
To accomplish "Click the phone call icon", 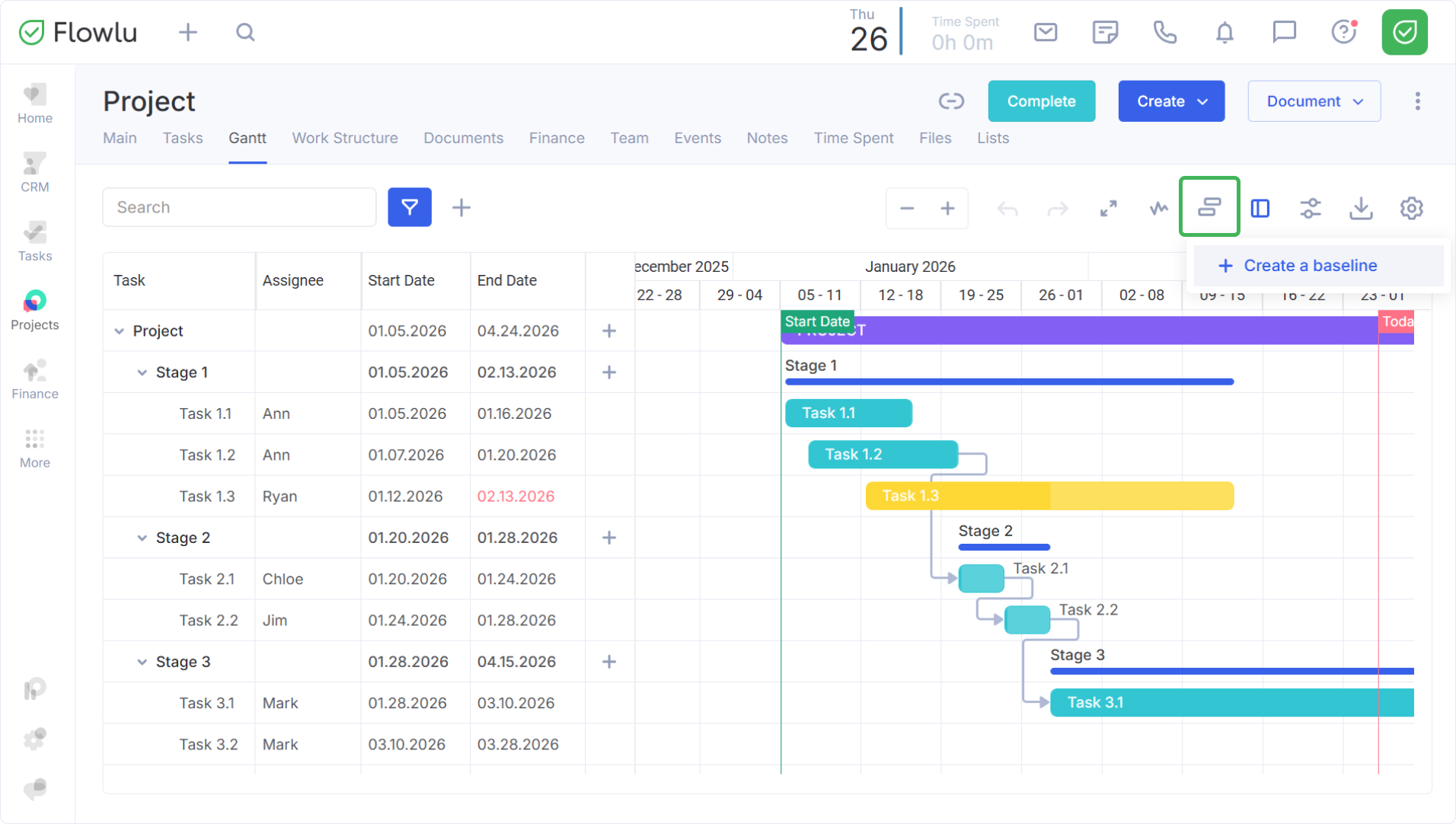I will [1164, 33].
